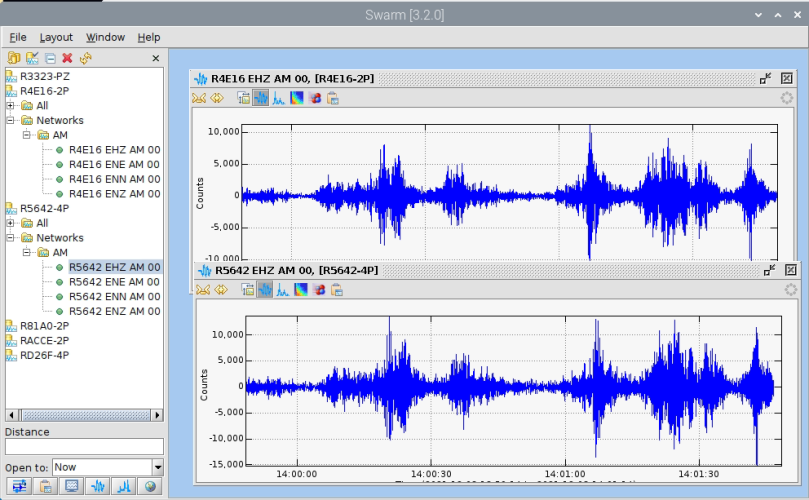Screen dimensions: 809x500
Task: Collapse the Networks folder under R5642-4P
Action: pos(11,238)
